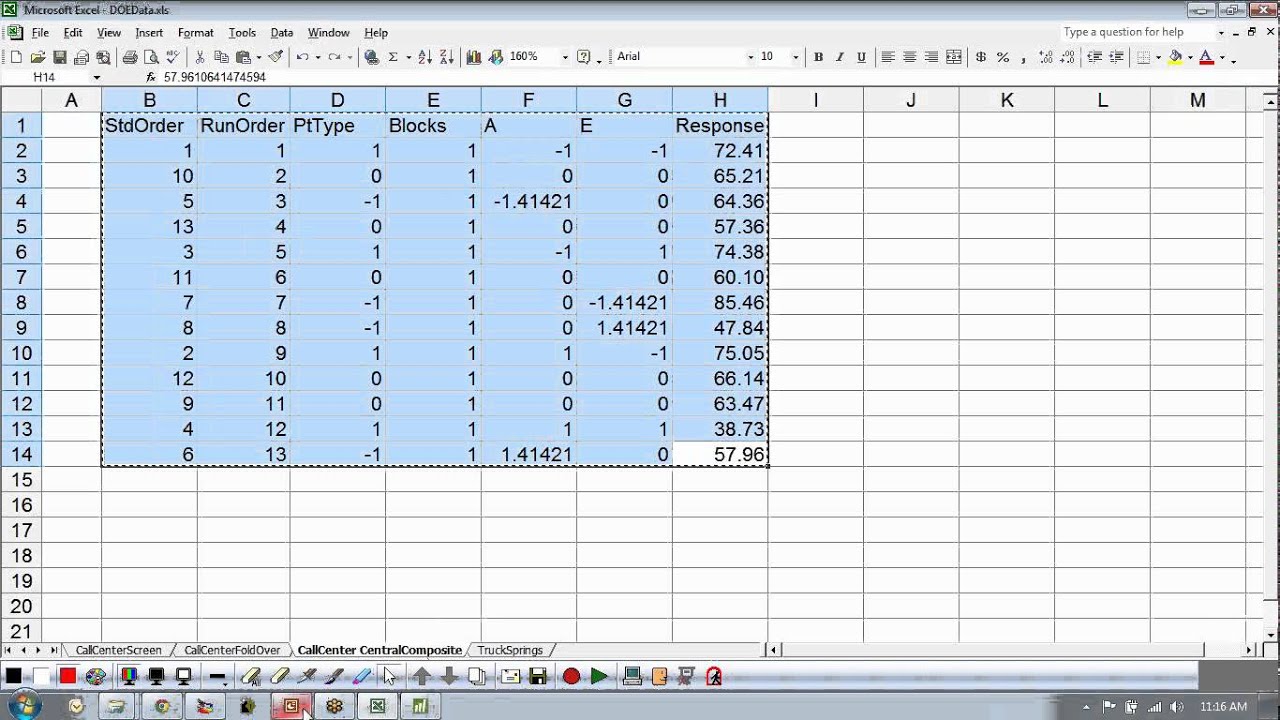
Task: Align text left in the formatting toolbar
Action: click(x=887, y=57)
